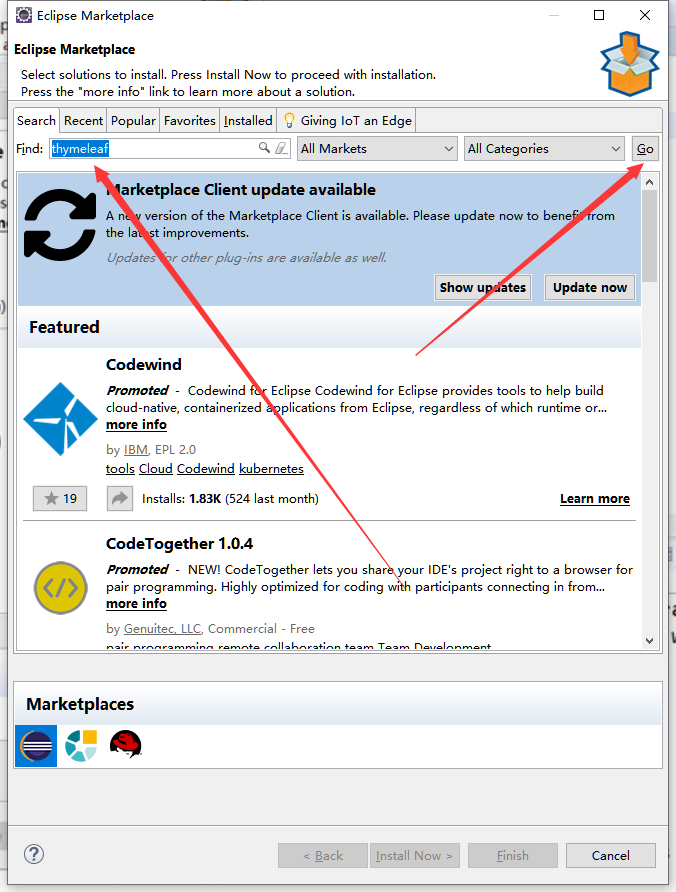Image resolution: width=676 pixels, height=892 pixels.
Task: Select the Obeo marketplace icon
Action: (81, 746)
